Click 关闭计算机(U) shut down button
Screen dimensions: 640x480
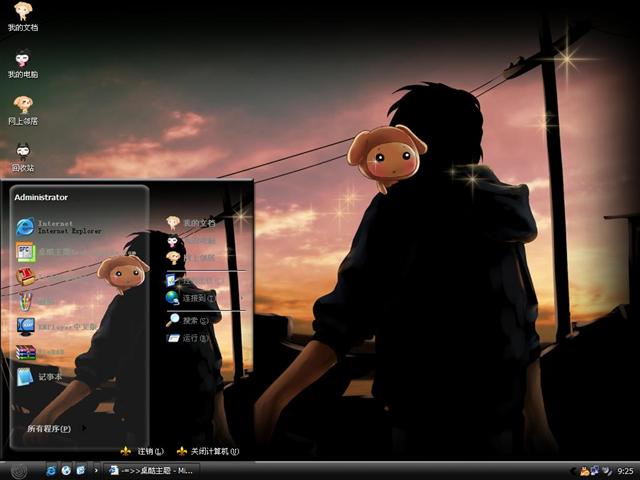coord(208,451)
